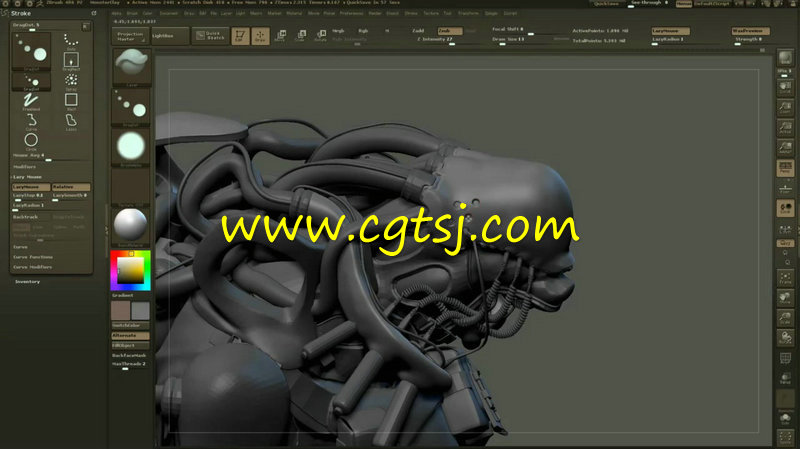Expand the Curve Functions section
The height and width of the screenshot is (449, 800).
33,257
